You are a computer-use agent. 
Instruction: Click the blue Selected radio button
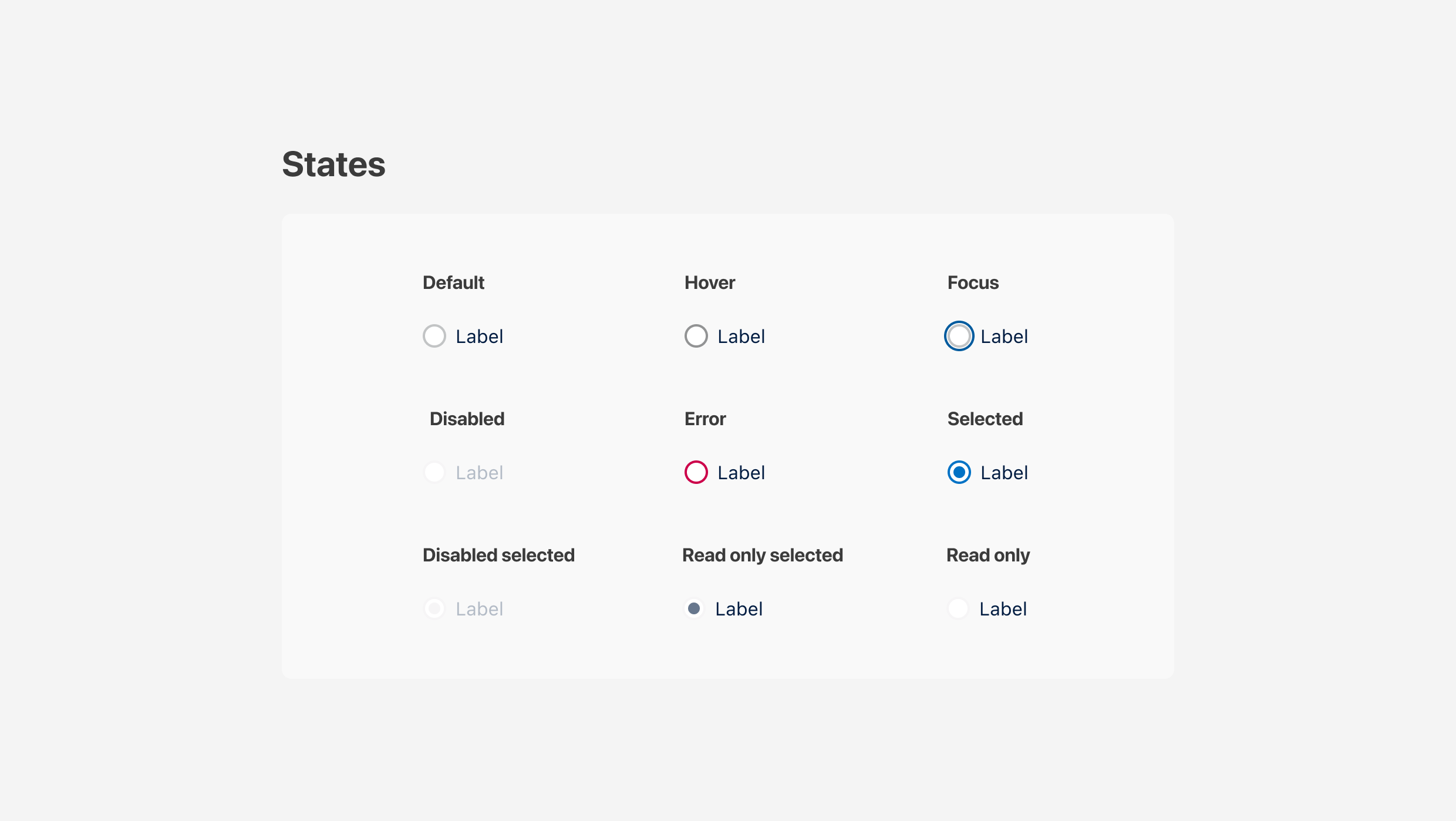959,472
